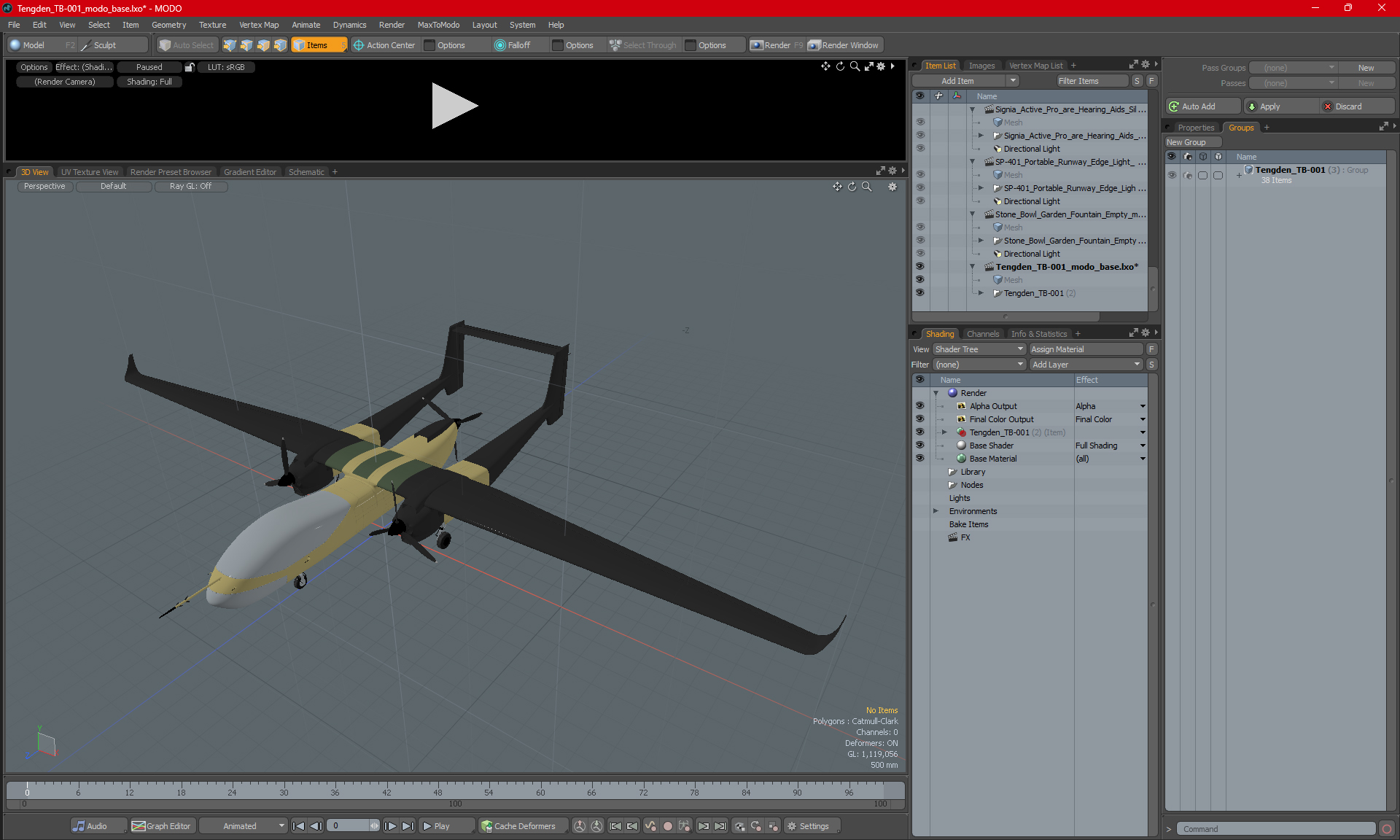Click Discard pass button

pyautogui.click(x=1357, y=106)
